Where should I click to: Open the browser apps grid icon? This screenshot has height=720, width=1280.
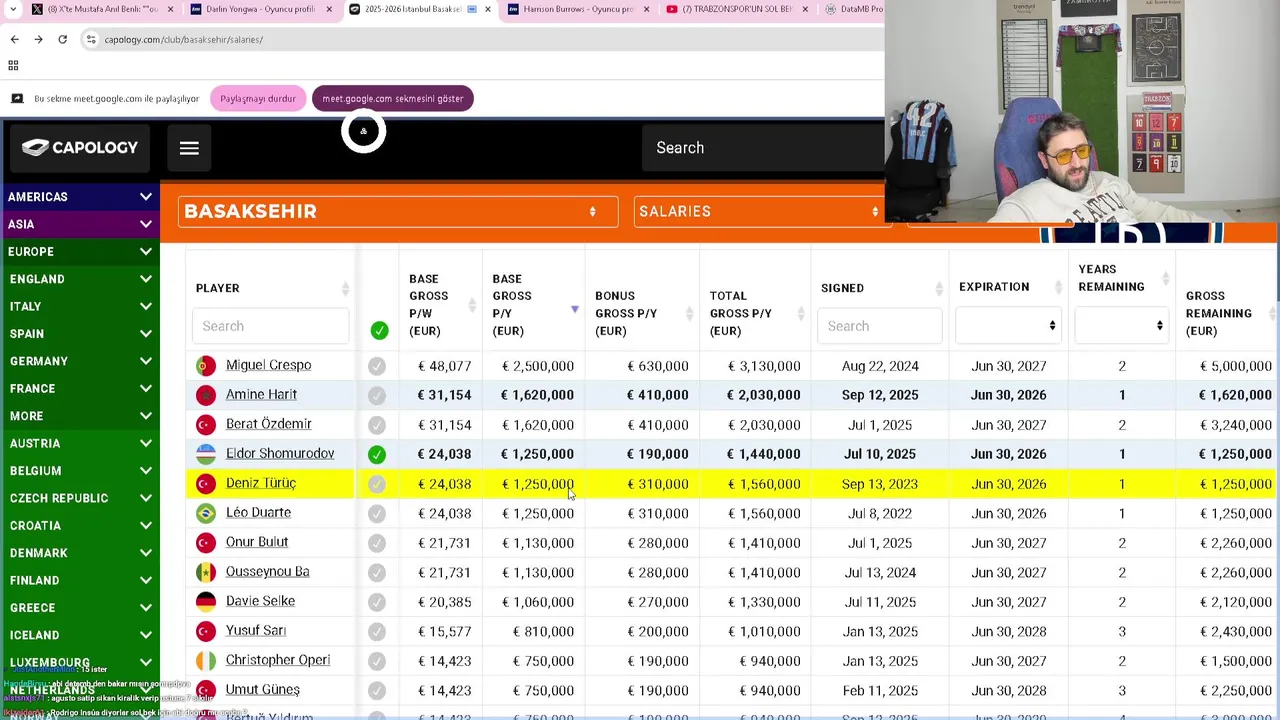tap(13, 66)
